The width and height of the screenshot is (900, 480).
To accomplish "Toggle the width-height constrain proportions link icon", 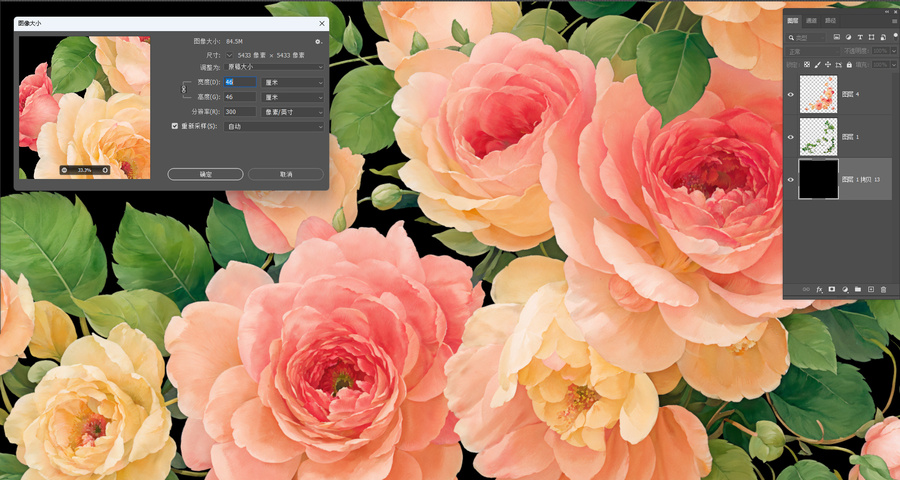I will 184,90.
